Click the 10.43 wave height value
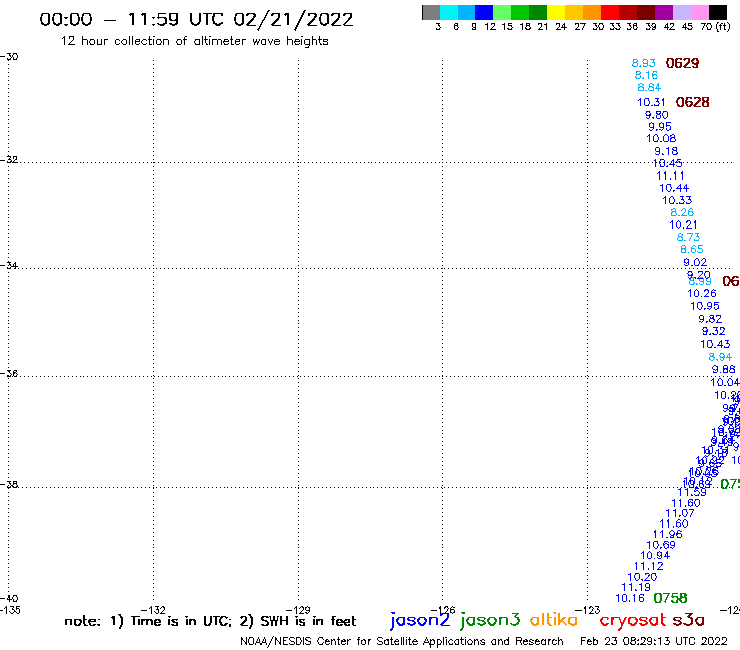This screenshot has width=740, height=650. (715, 344)
